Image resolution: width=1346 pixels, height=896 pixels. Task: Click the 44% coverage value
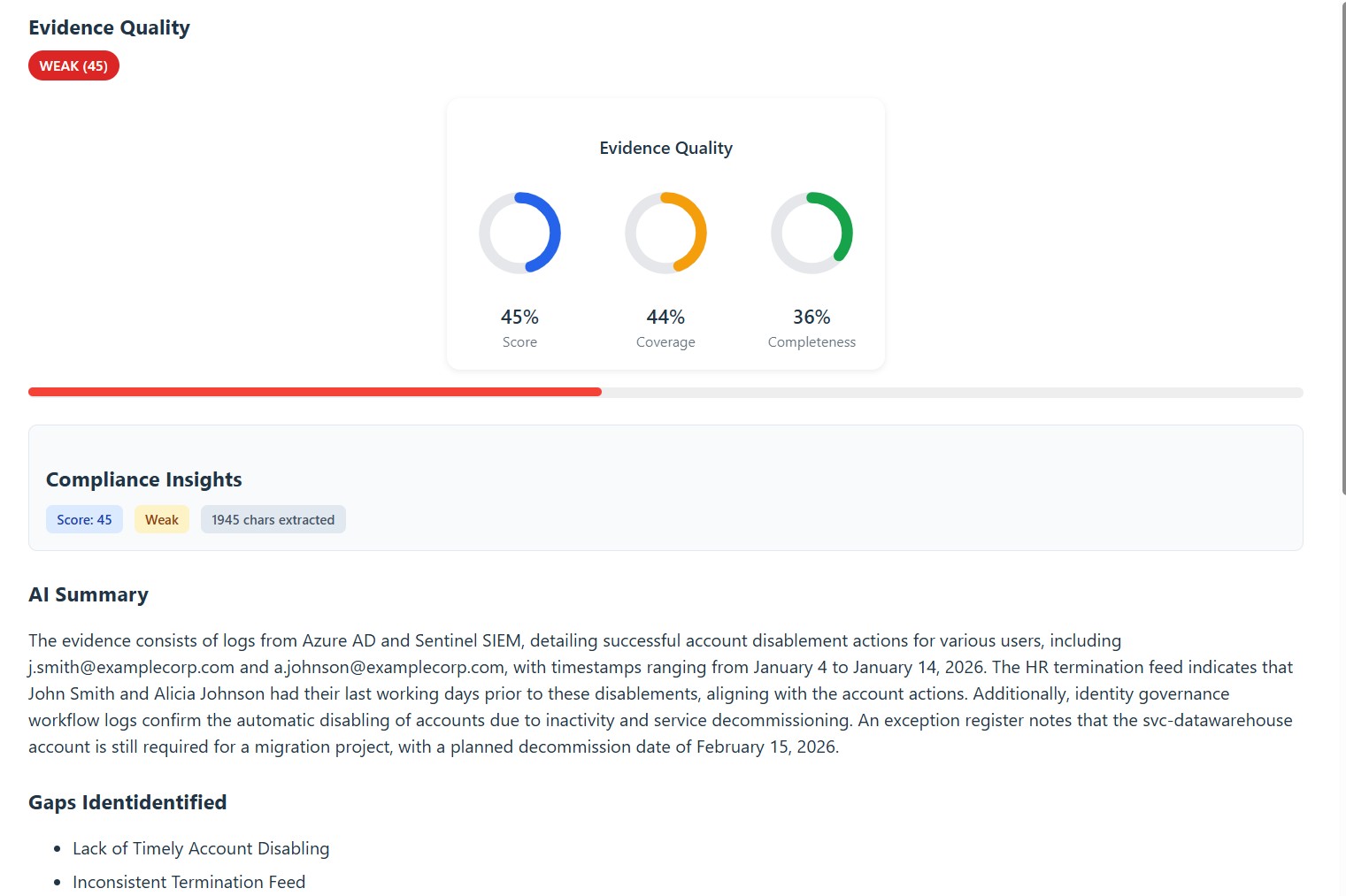[x=665, y=317]
